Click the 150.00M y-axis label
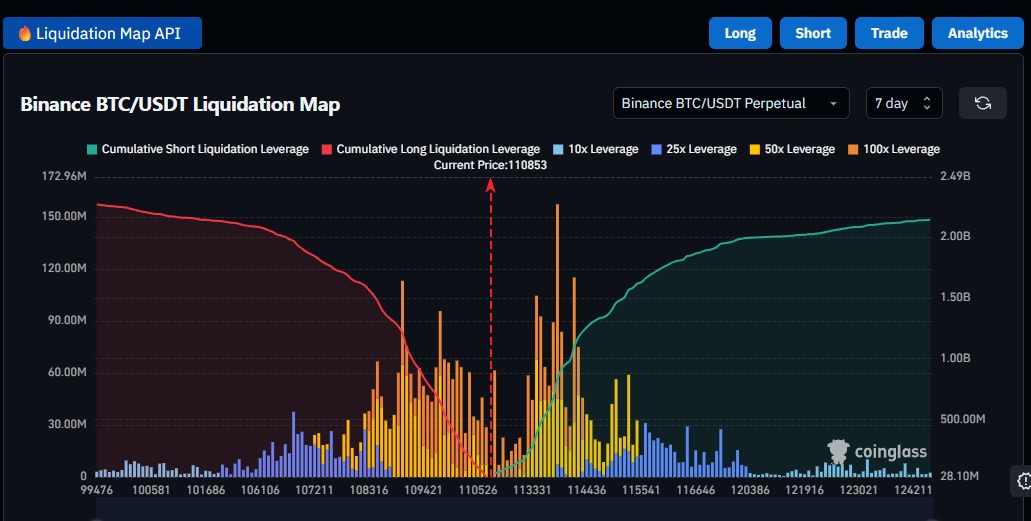Image resolution: width=1031 pixels, height=521 pixels. (x=64, y=216)
